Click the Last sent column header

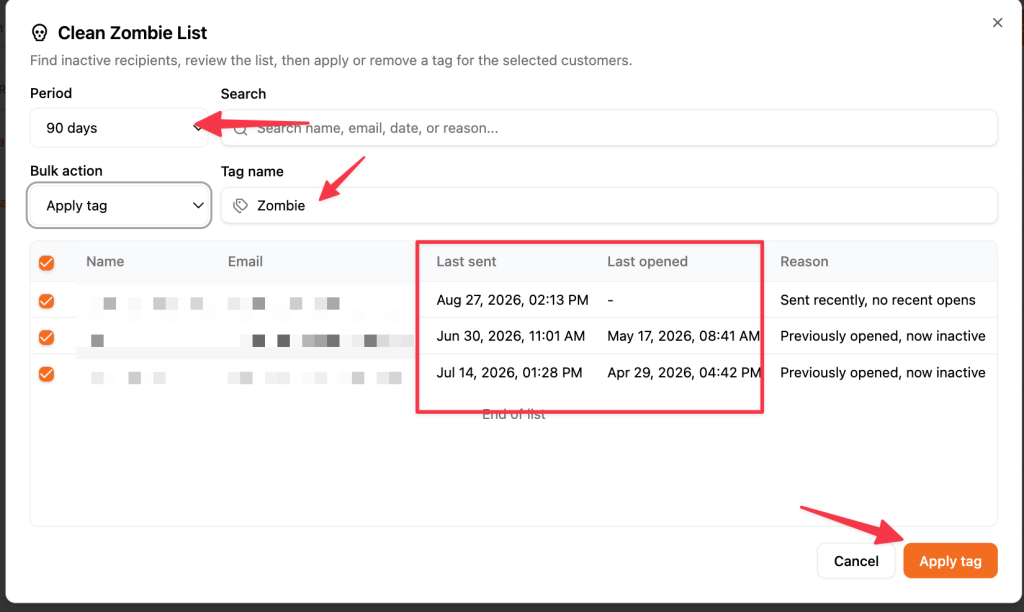click(x=466, y=261)
